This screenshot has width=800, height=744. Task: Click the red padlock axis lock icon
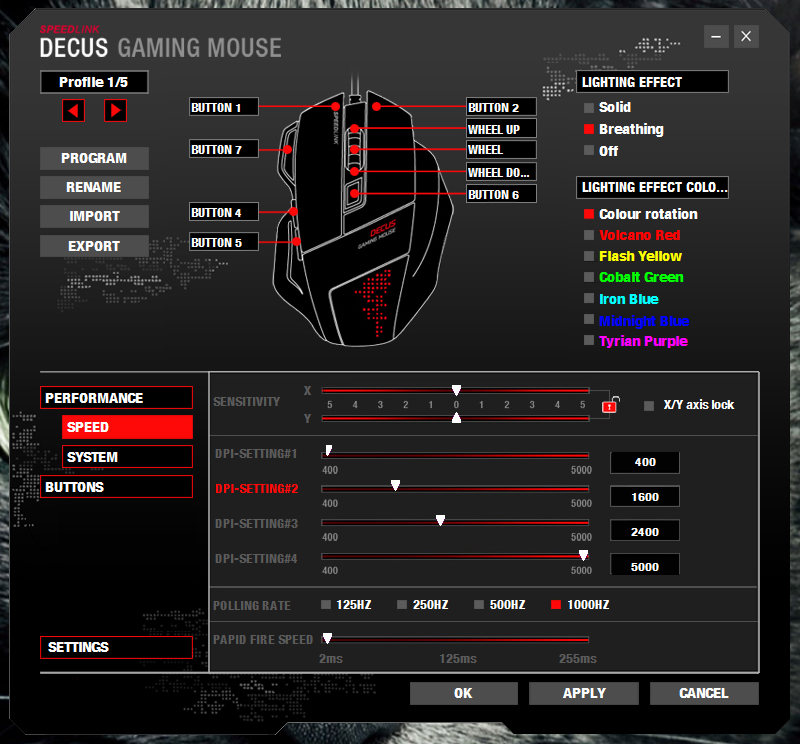click(610, 406)
